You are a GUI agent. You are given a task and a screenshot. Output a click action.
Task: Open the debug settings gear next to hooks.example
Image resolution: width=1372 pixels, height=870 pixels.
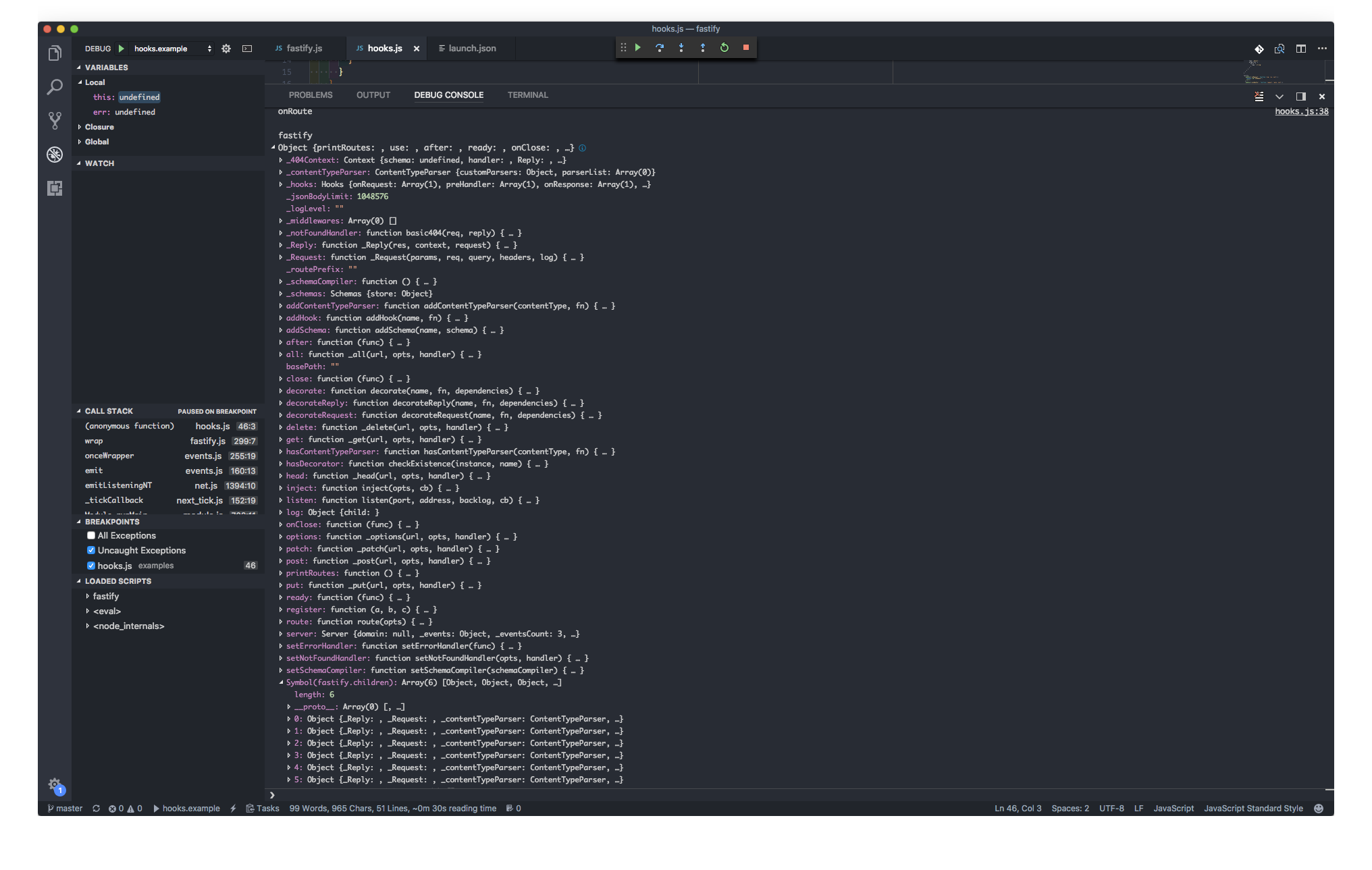(226, 49)
